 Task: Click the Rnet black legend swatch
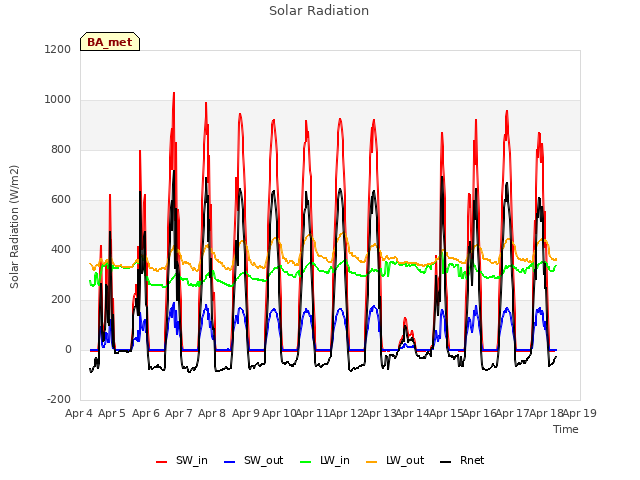(x=445, y=462)
